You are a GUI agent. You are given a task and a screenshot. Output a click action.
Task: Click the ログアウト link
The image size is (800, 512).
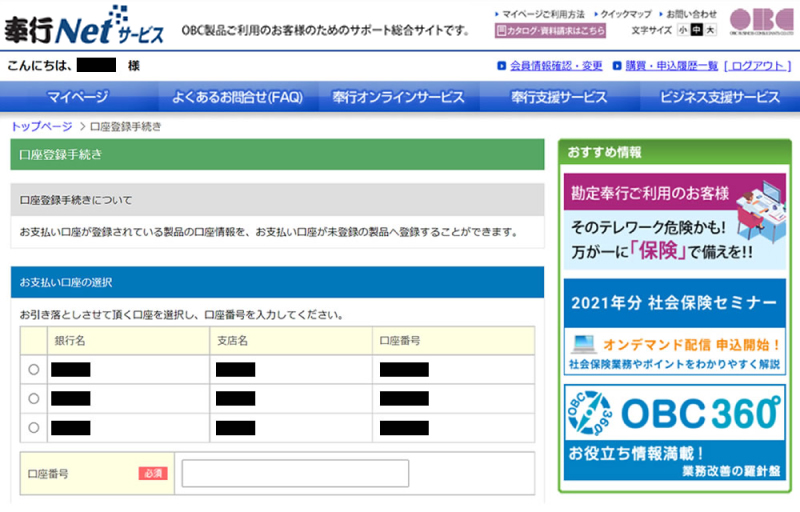[758, 66]
